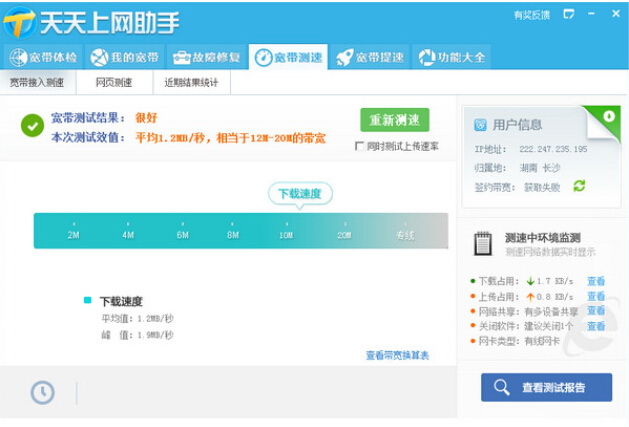Click the magnifier icon on 查看测试报告
The width and height of the screenshot is (629, 427).
[x=501, y=387]
